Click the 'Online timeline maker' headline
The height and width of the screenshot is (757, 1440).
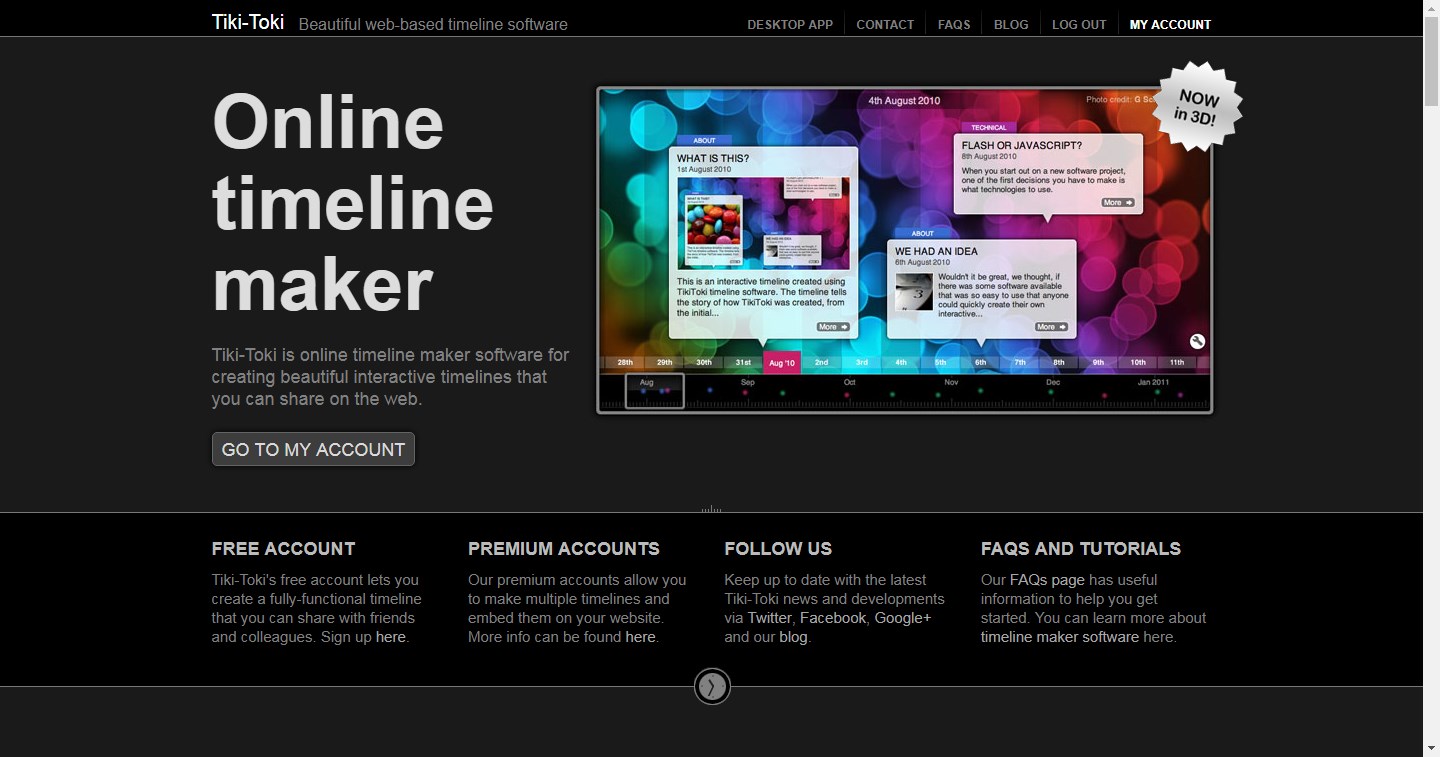click(x=353, y=203)
